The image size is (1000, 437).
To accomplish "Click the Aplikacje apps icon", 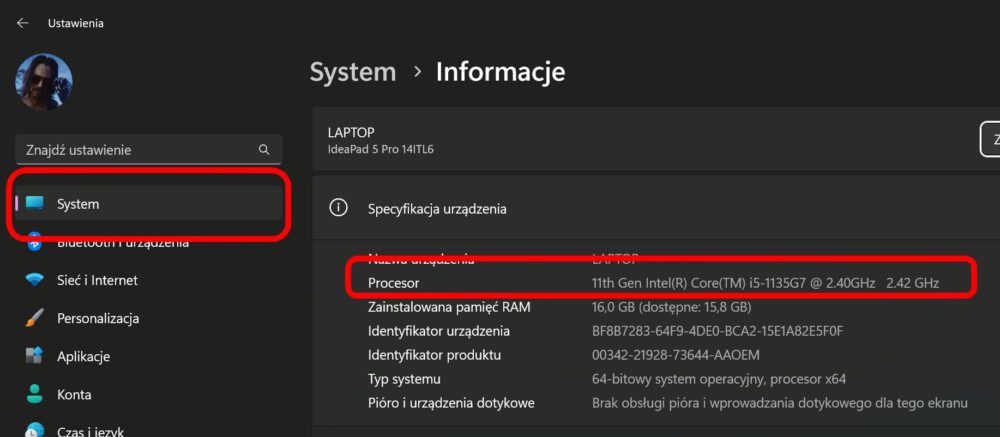I will pyautogui.click(x=34, y=355).
